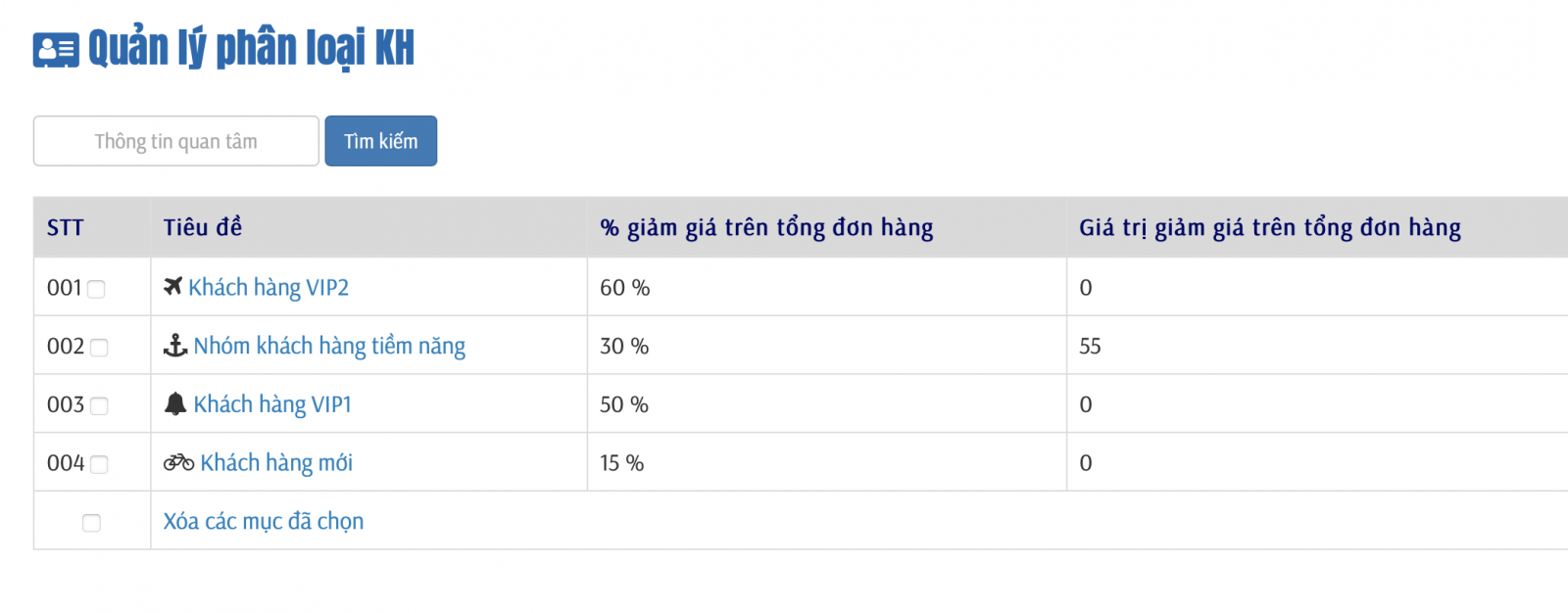Click the airplane icon for Khách hàng VIP2
The image size is (1568, 613).
[173, 286]
